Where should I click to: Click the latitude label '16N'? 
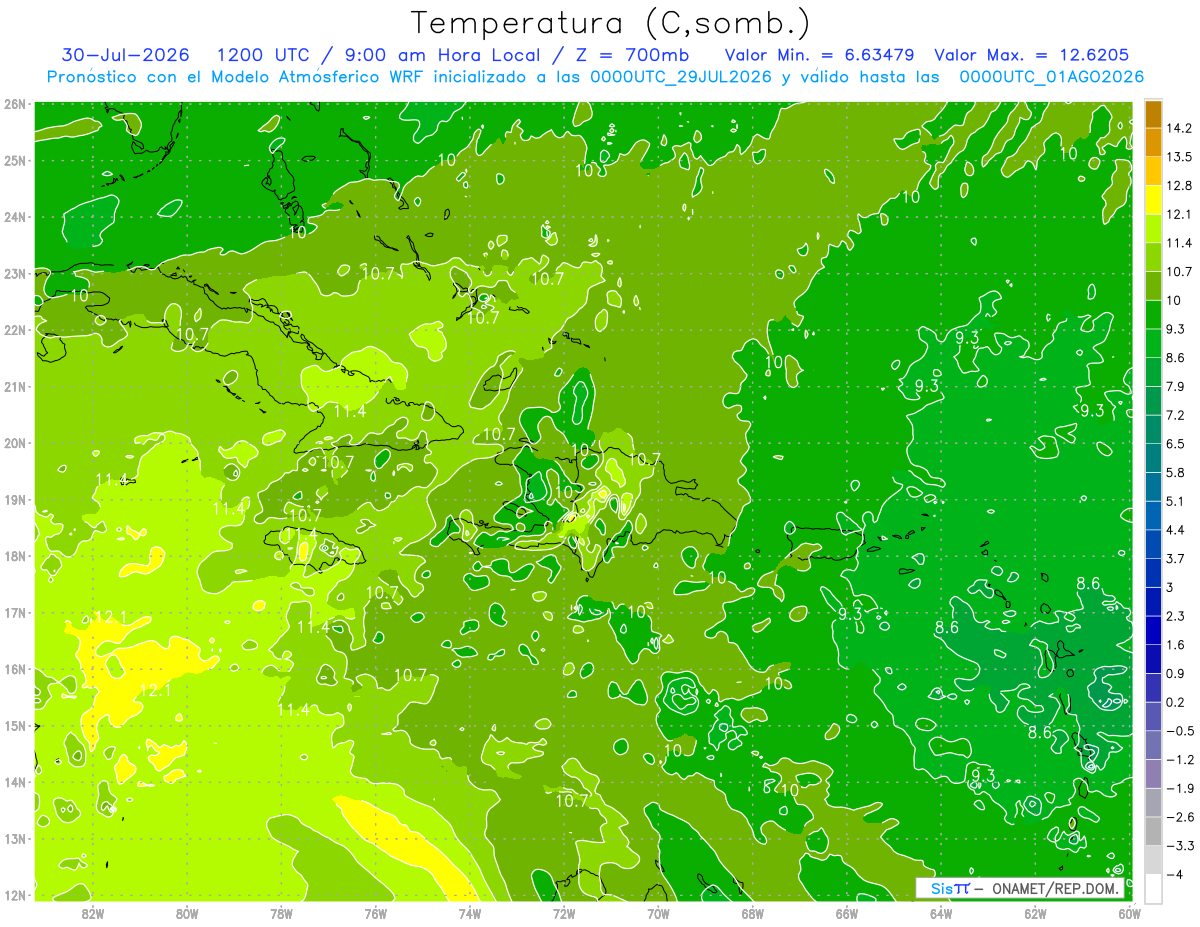coord(15,669)
